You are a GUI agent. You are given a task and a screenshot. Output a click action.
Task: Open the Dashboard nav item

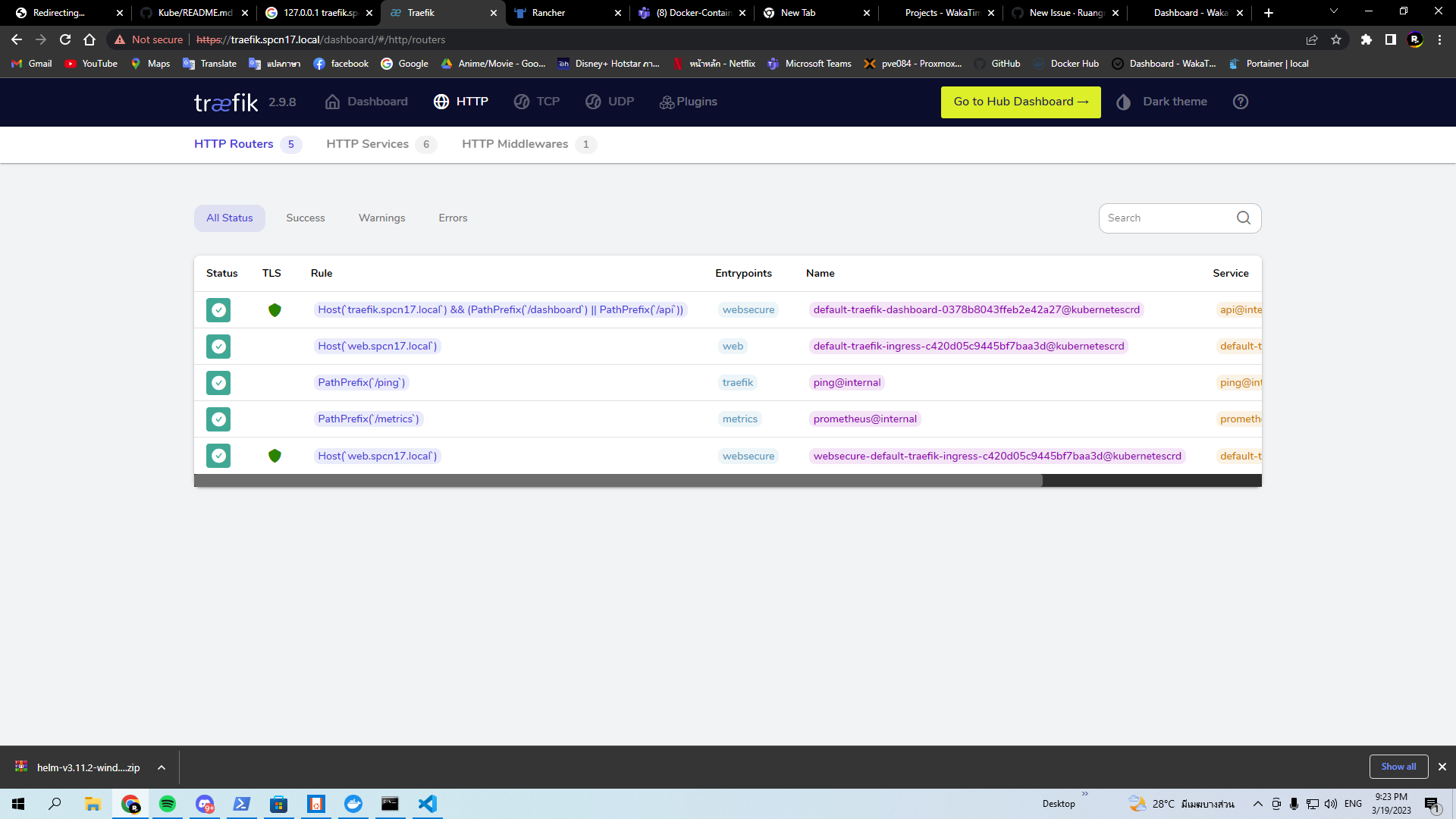point(366,102)
